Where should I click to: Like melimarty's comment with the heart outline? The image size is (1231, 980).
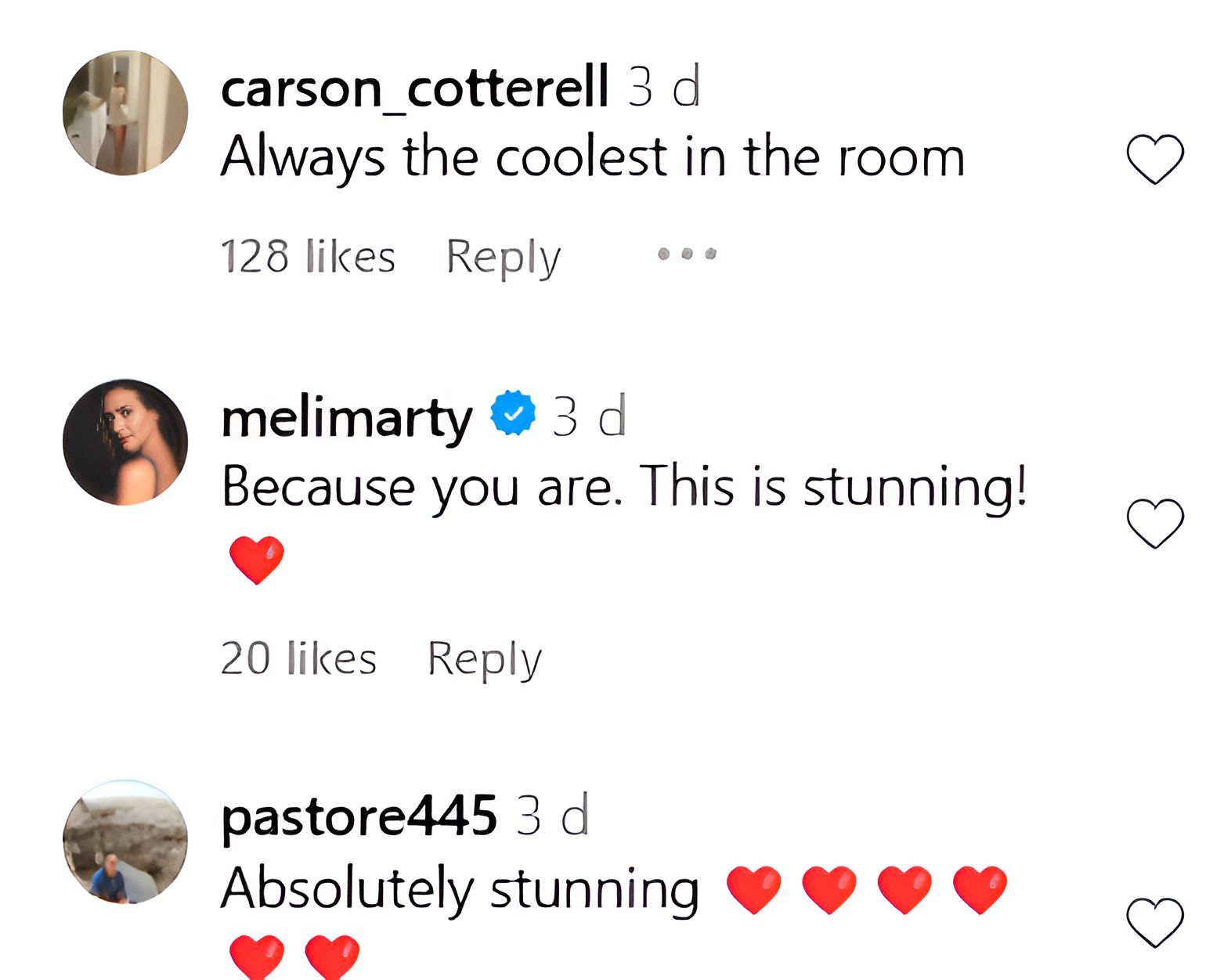(x=1154, y=523)
